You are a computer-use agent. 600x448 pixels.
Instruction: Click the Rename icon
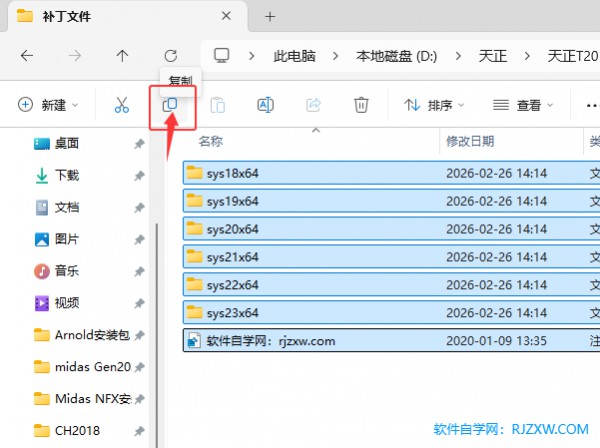(266, 105)
